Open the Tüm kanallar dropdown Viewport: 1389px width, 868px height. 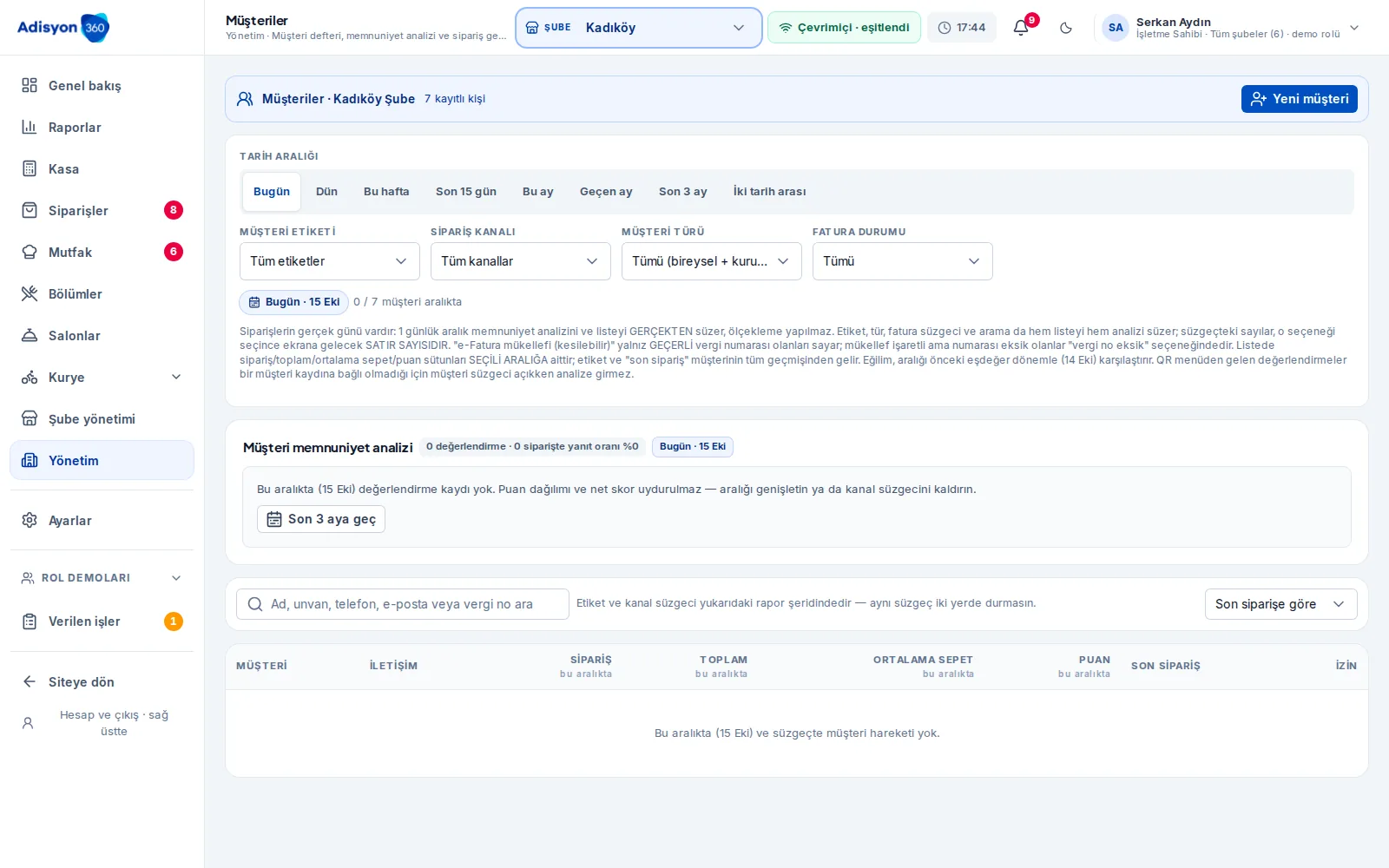(521, 261)
